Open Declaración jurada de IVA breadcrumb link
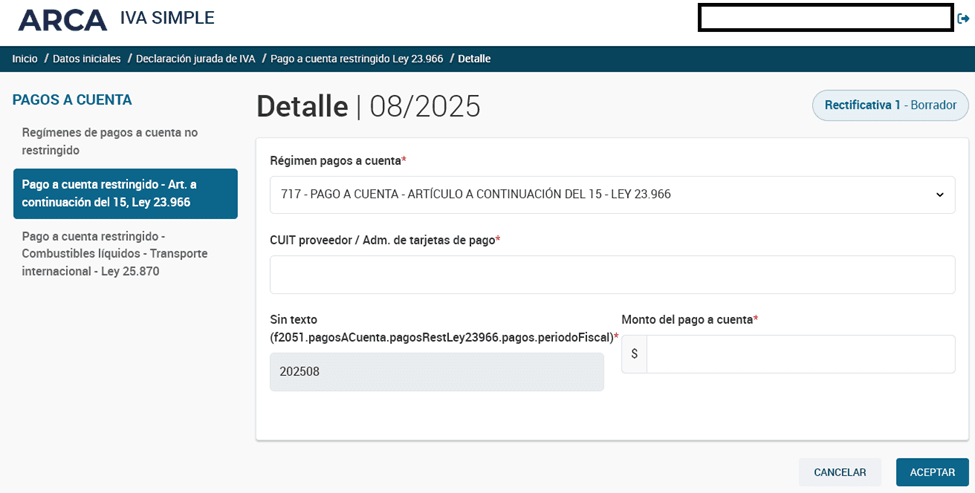Image resolution: width=975 pixels, height=493 pixels. [x=195, y=59]
